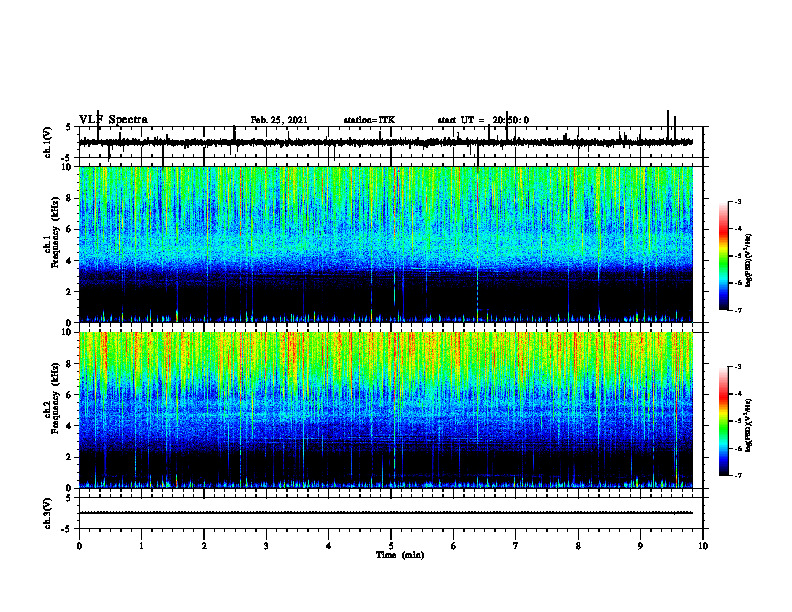Click the "Time (min)" x-axis label

click(x=400, y=555)
